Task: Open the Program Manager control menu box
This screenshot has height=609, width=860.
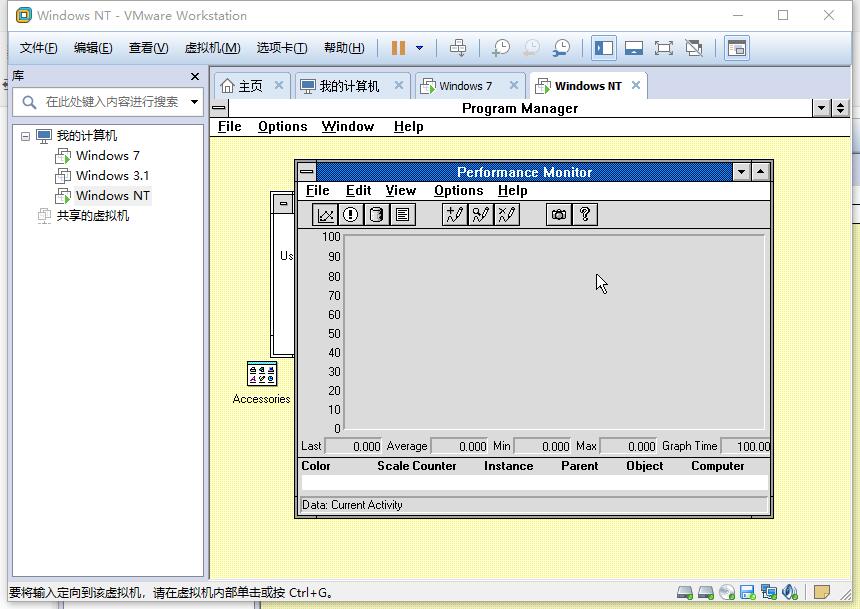Action: point(219,108)
